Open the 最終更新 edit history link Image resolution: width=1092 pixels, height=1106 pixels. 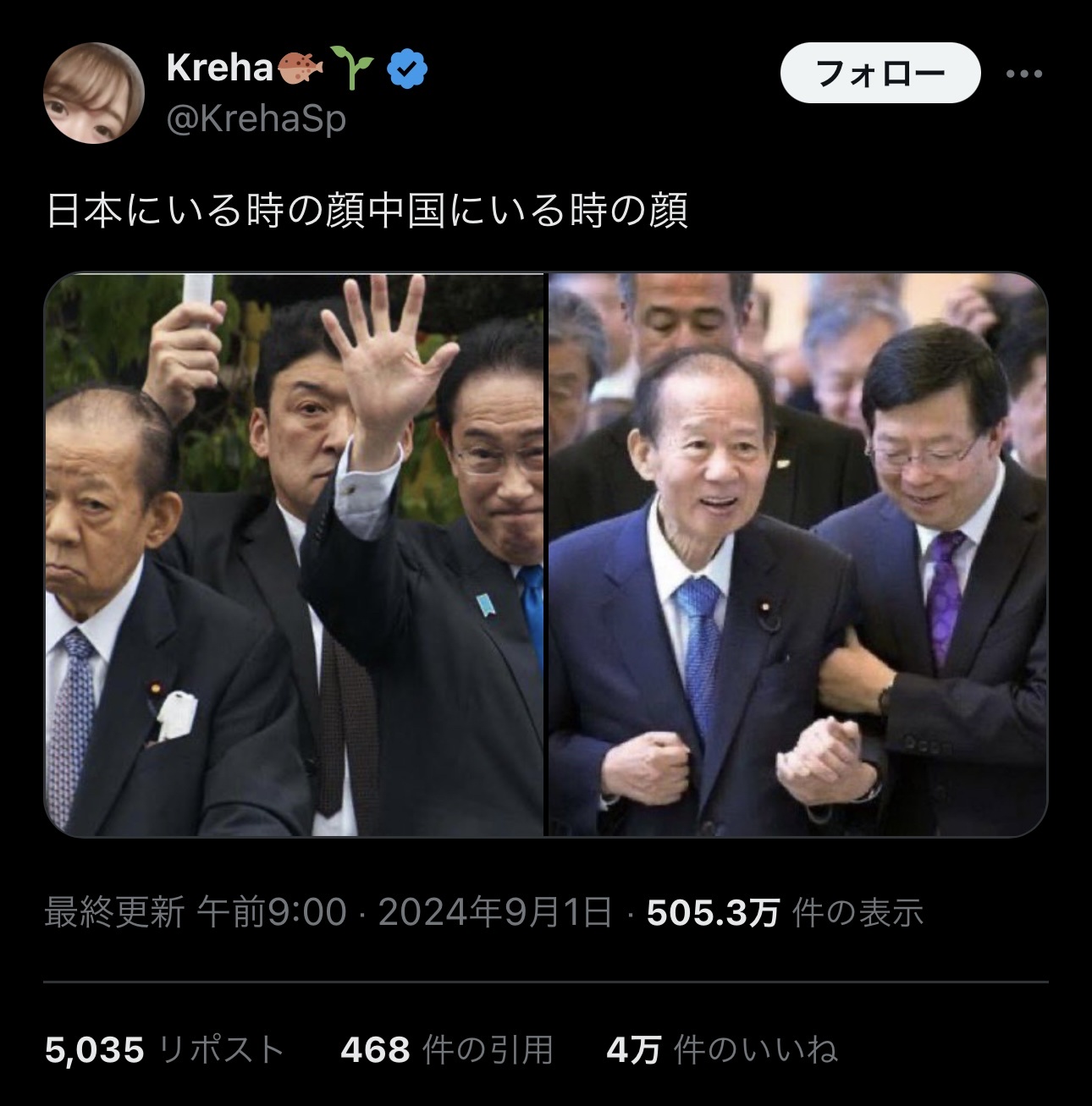114,912
